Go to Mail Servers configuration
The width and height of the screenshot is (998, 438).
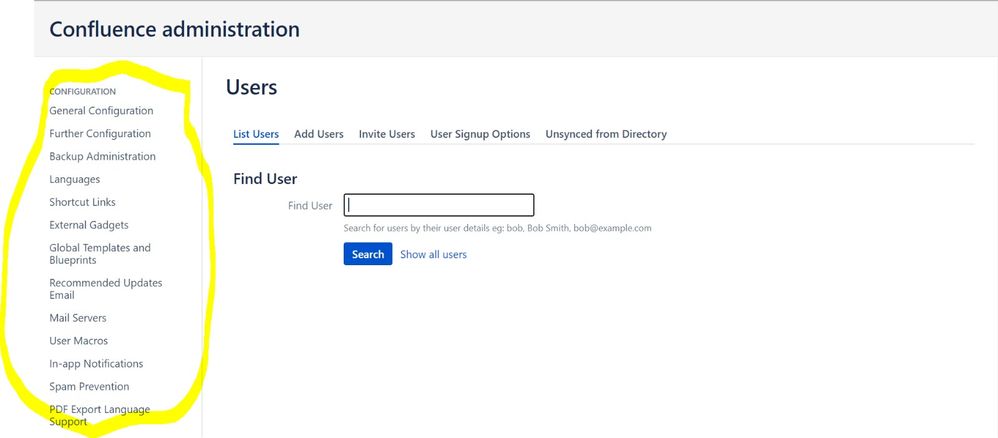[x=78, y=318]
